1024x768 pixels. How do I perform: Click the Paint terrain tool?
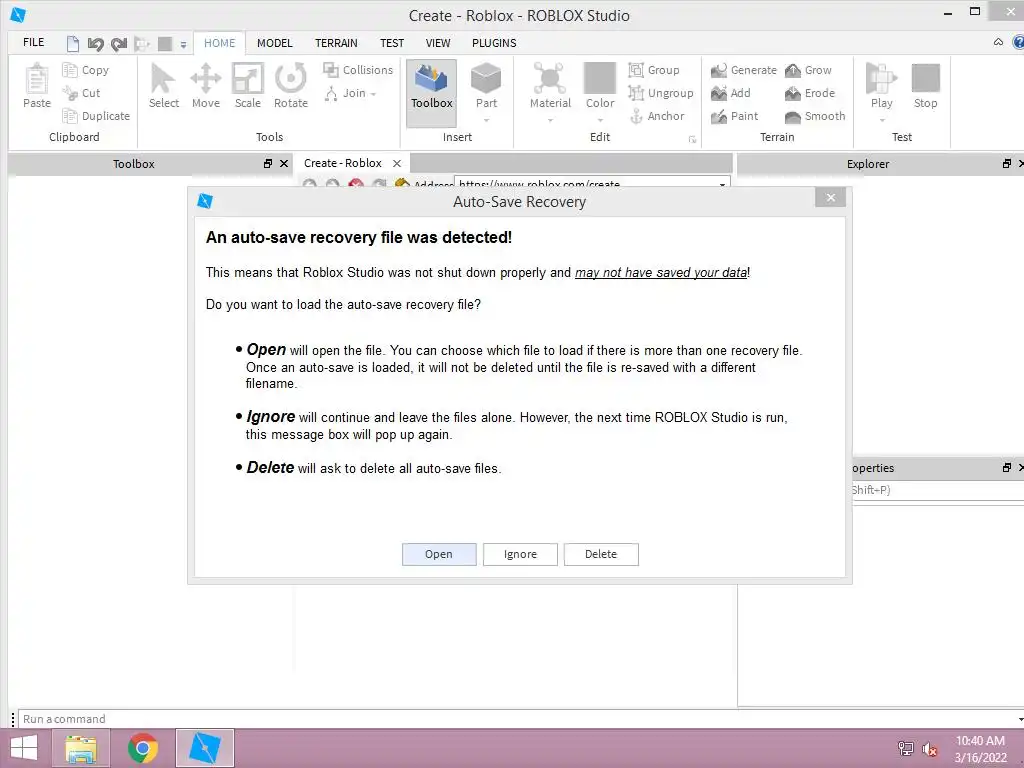tap(735, 116)
